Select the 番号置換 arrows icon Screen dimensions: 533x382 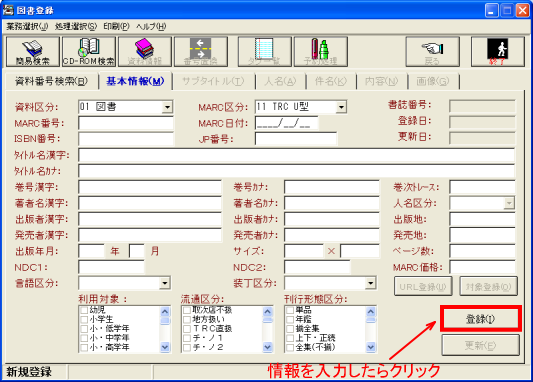tap(201, 52)
